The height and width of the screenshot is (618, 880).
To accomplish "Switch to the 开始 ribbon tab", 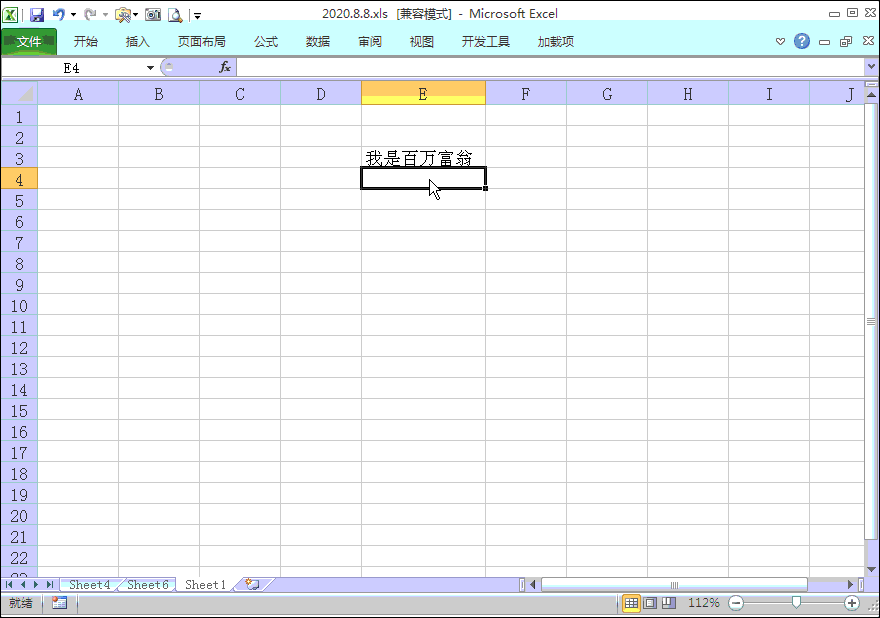I will (85, 41).
